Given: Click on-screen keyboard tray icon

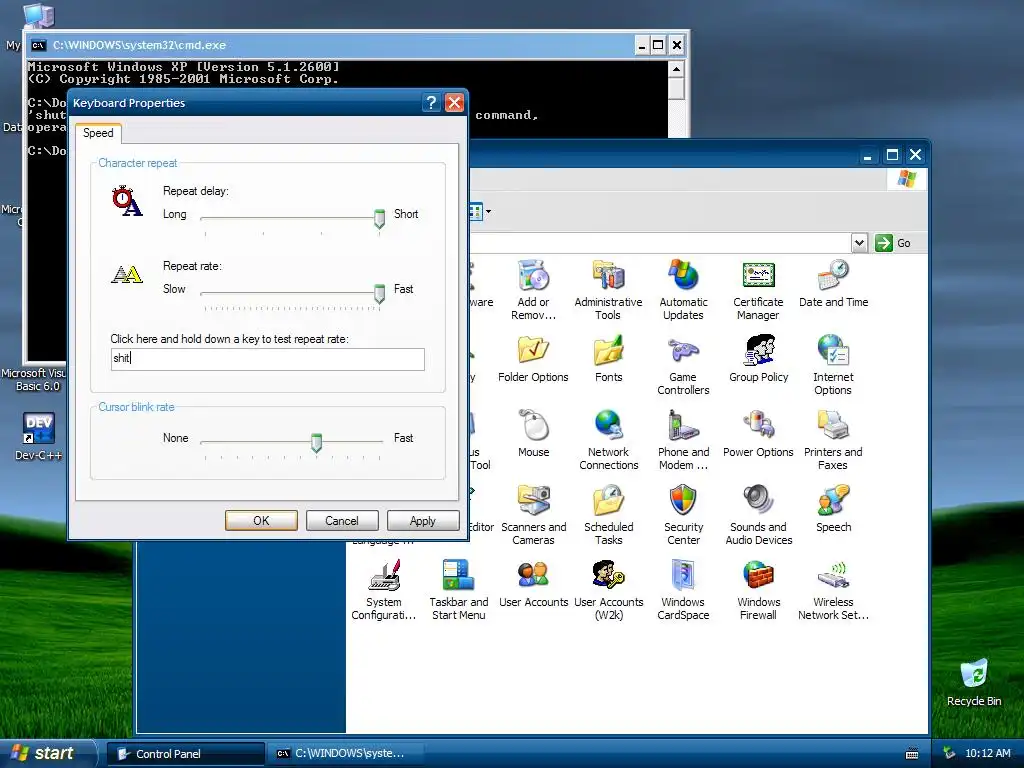Looking at the screenshot, I should [x=912, y=754].
